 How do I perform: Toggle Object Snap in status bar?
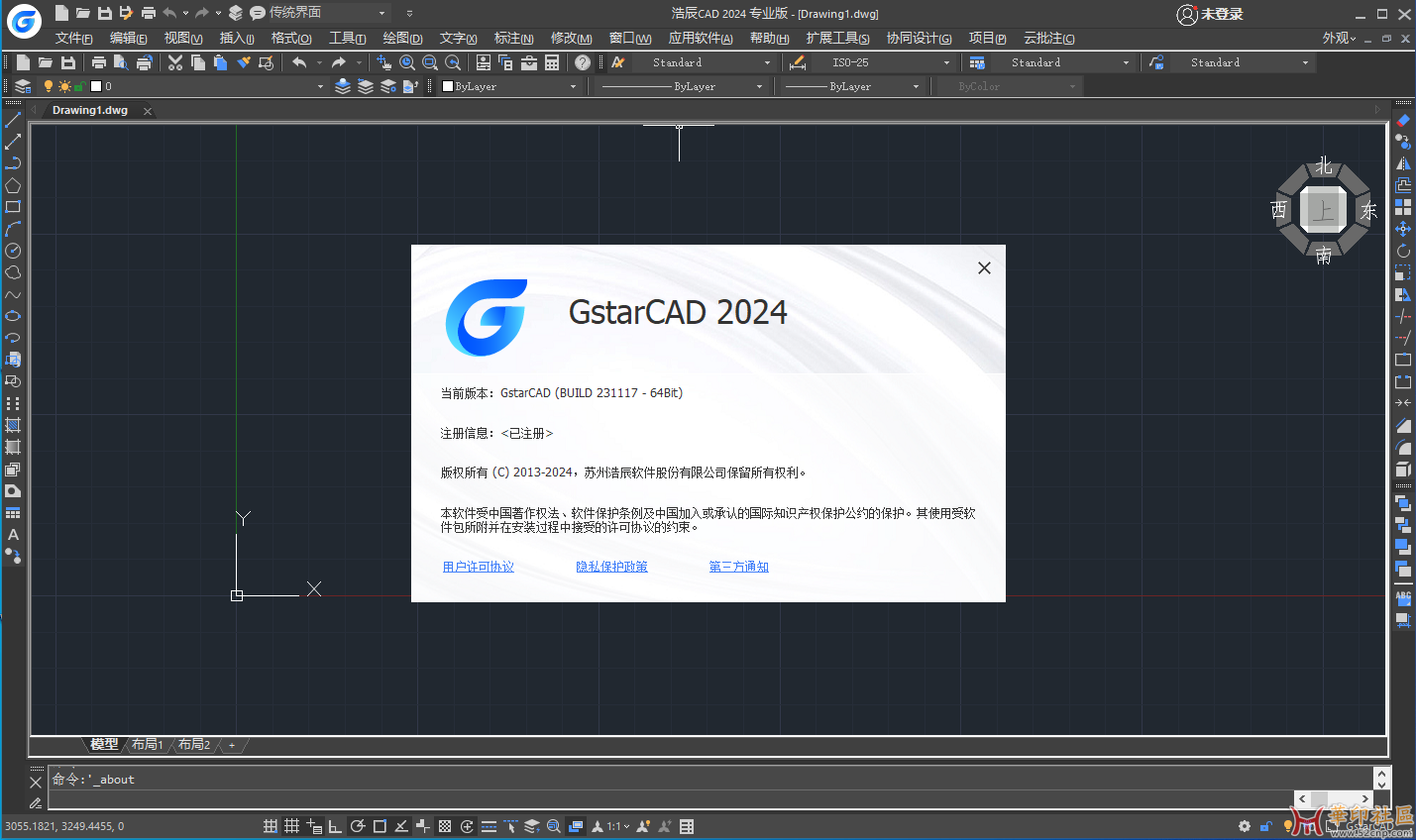pos(380,826)
